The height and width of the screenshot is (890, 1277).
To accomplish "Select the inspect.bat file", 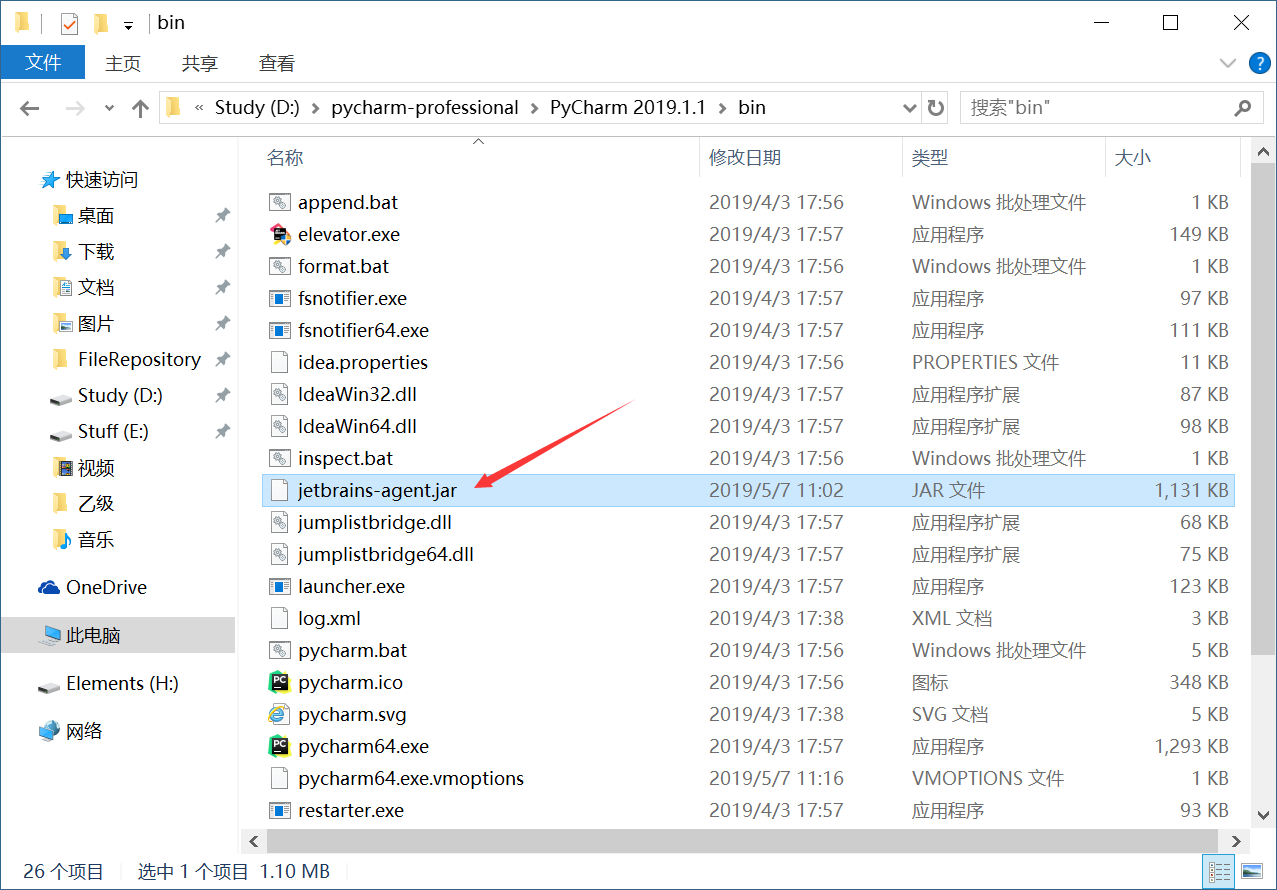I will [x=748, y=458].
